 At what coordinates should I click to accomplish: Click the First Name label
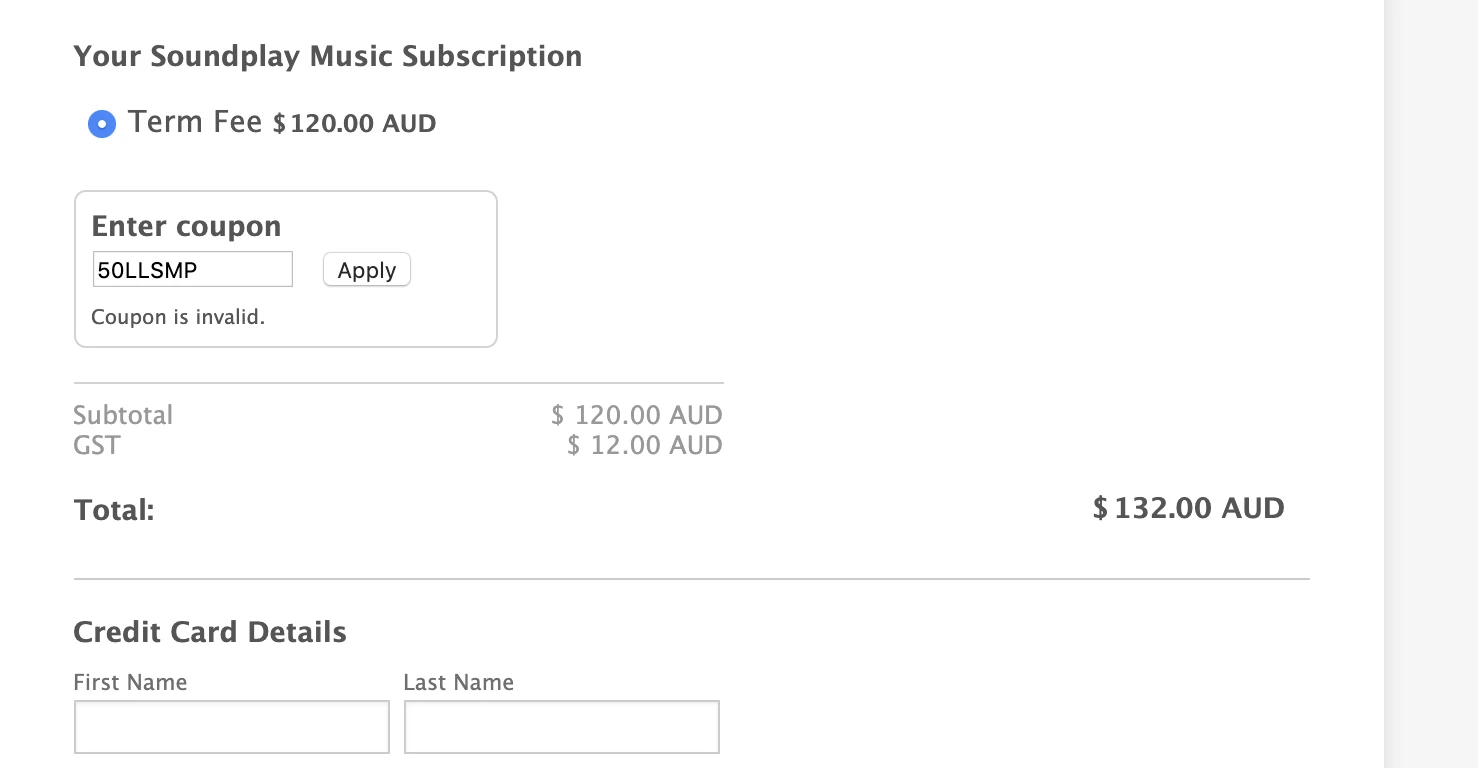coord(130,682)
